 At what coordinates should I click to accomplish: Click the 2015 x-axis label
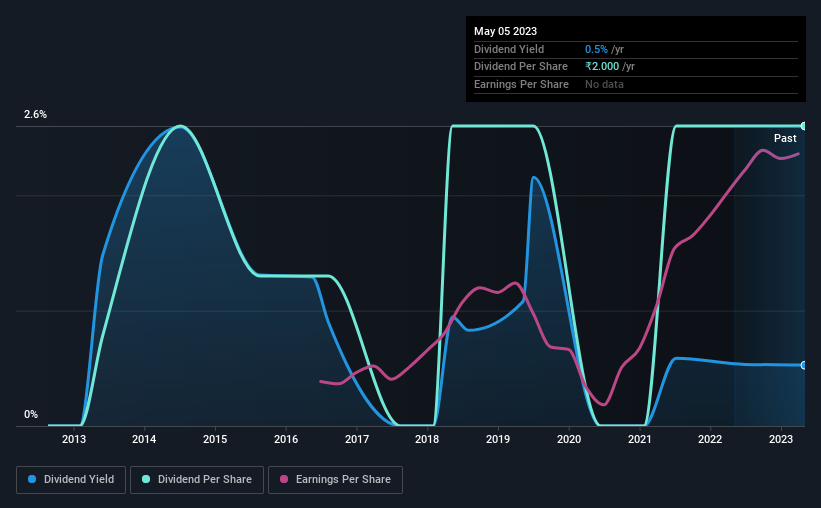click(215, 439)
